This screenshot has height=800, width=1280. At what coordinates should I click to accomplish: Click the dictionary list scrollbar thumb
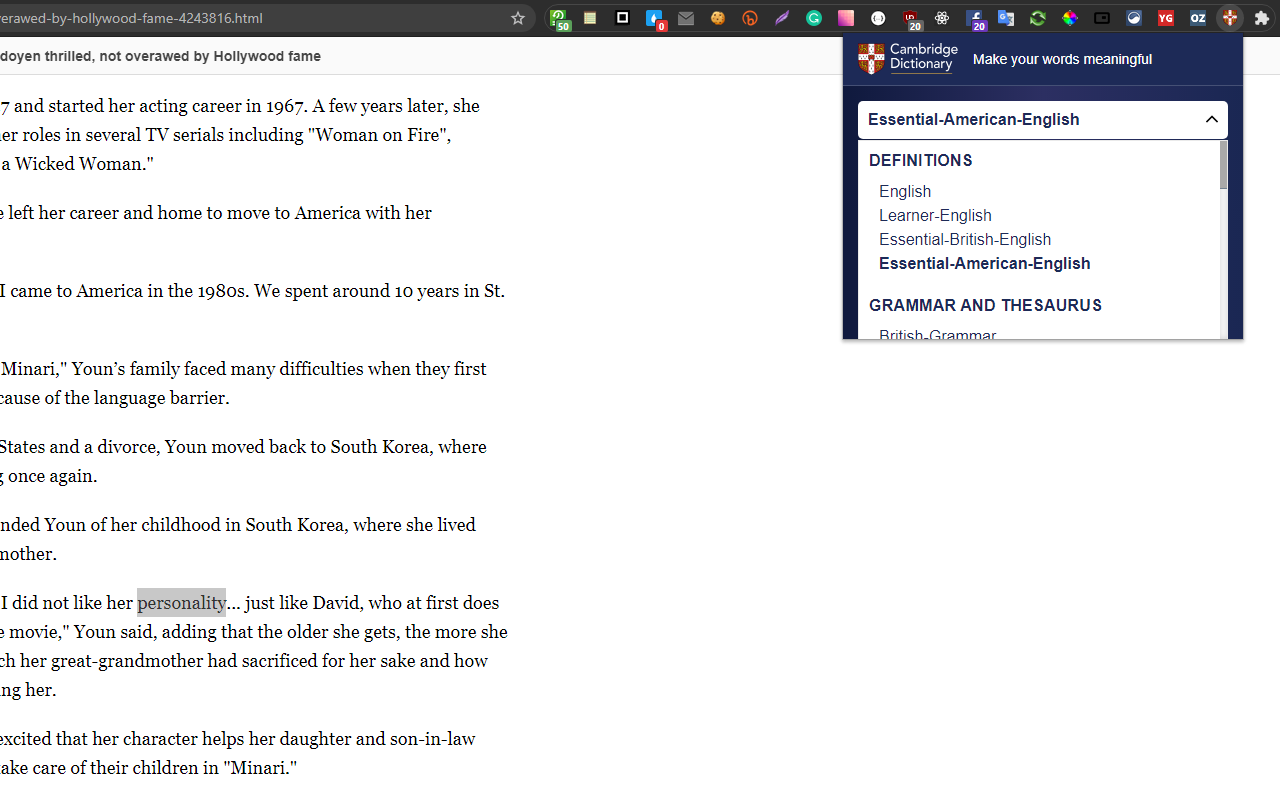click(x=1223, y=165)
